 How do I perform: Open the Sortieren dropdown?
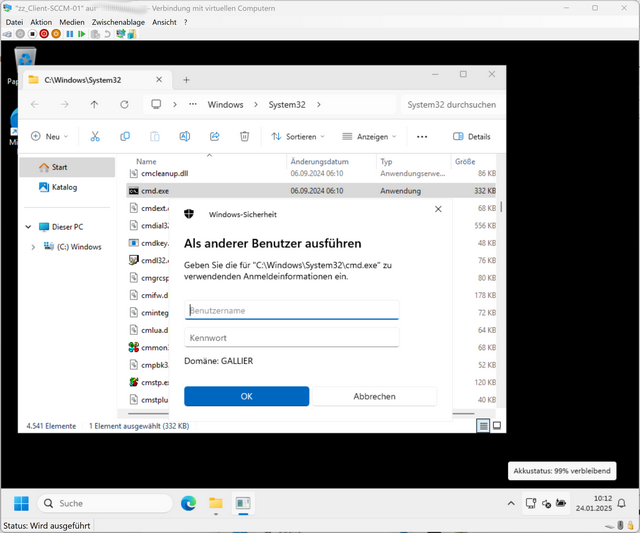point(298,137)
